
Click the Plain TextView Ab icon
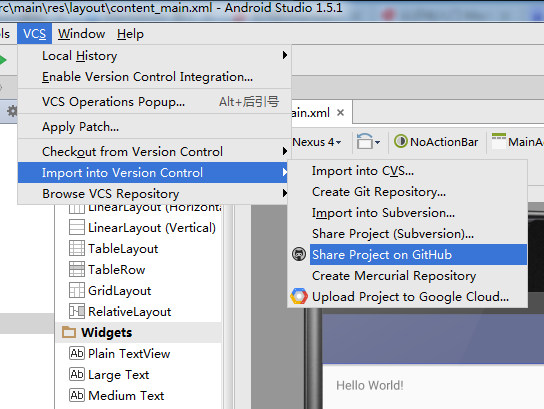[77, 353]
